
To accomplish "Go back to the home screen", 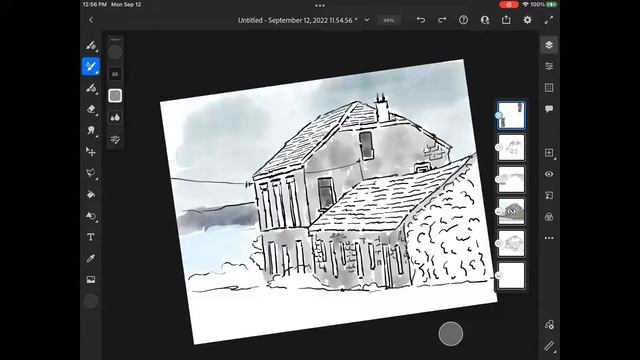I will click(x=91, y=20).
